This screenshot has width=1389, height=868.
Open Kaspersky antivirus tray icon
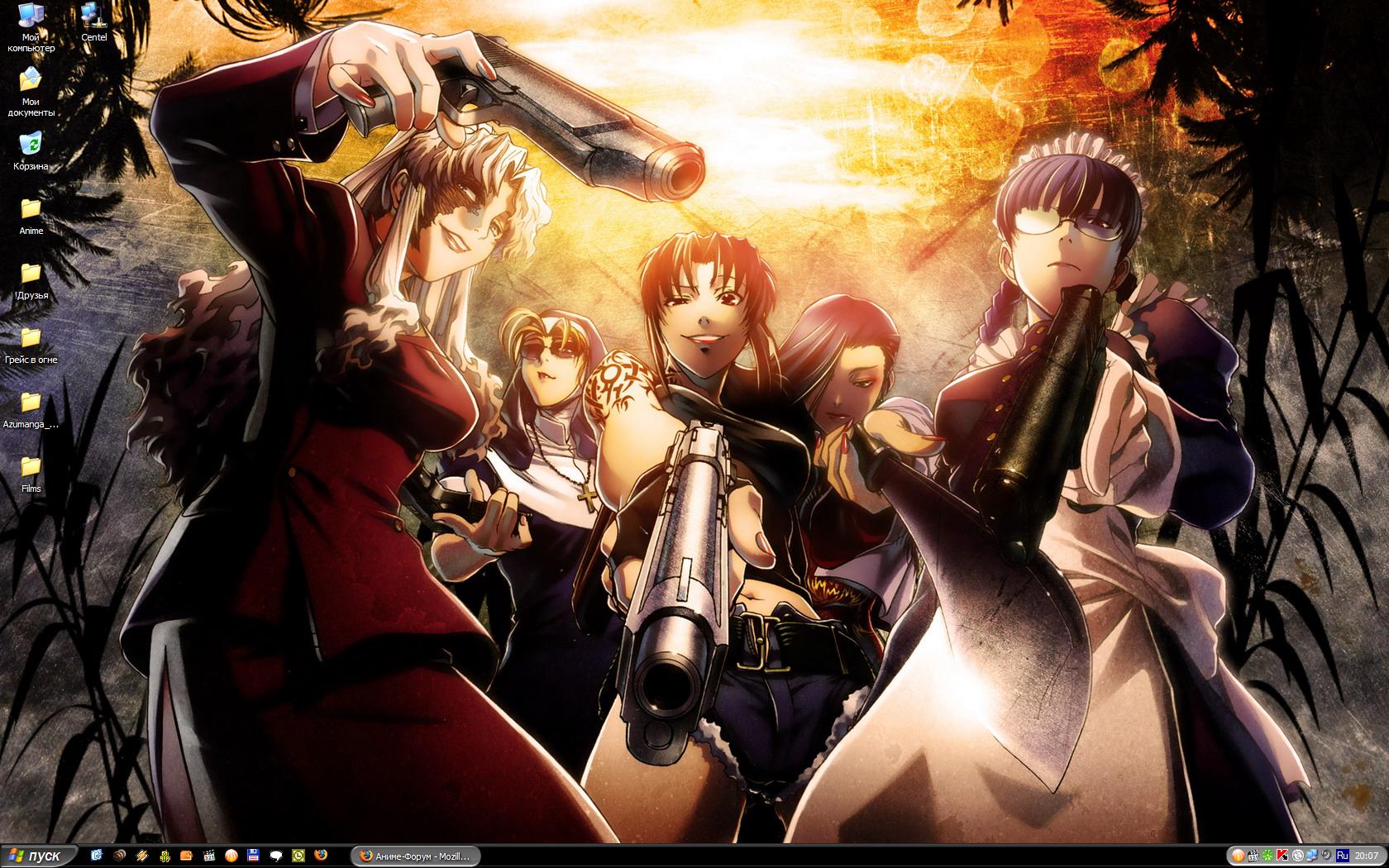tap(1282, 856)
